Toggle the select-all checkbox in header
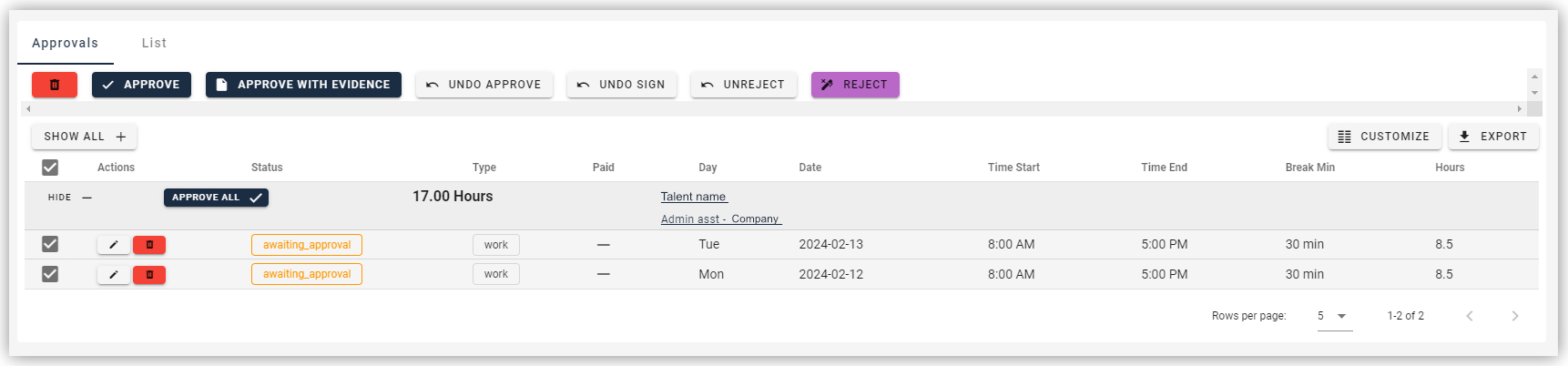The width and height of the screenshot is (1568, 366). [50, 168]
